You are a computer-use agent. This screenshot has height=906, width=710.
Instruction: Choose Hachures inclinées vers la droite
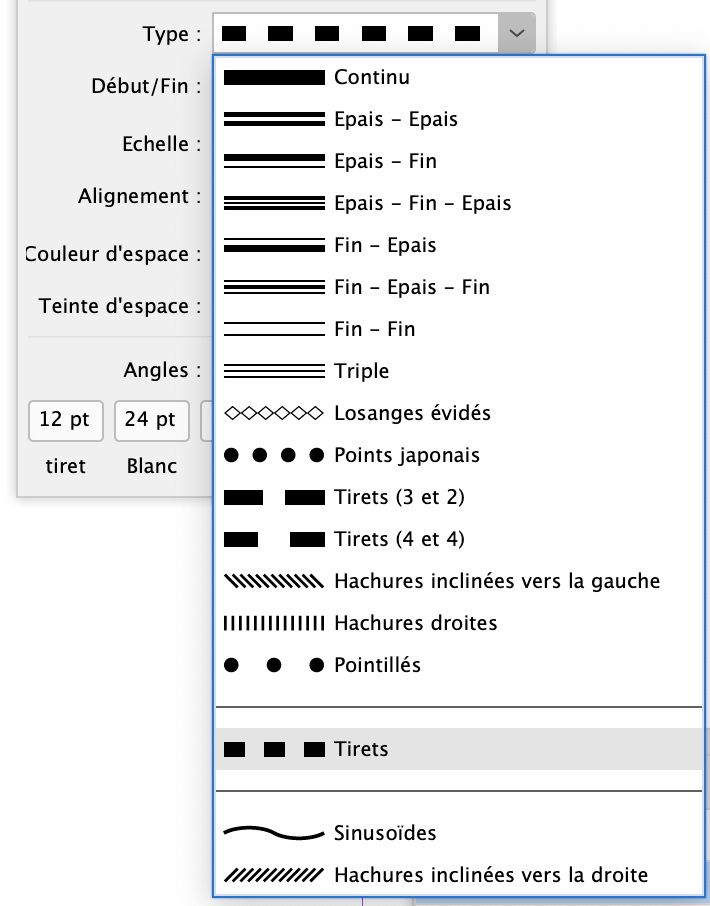point(490,875)
